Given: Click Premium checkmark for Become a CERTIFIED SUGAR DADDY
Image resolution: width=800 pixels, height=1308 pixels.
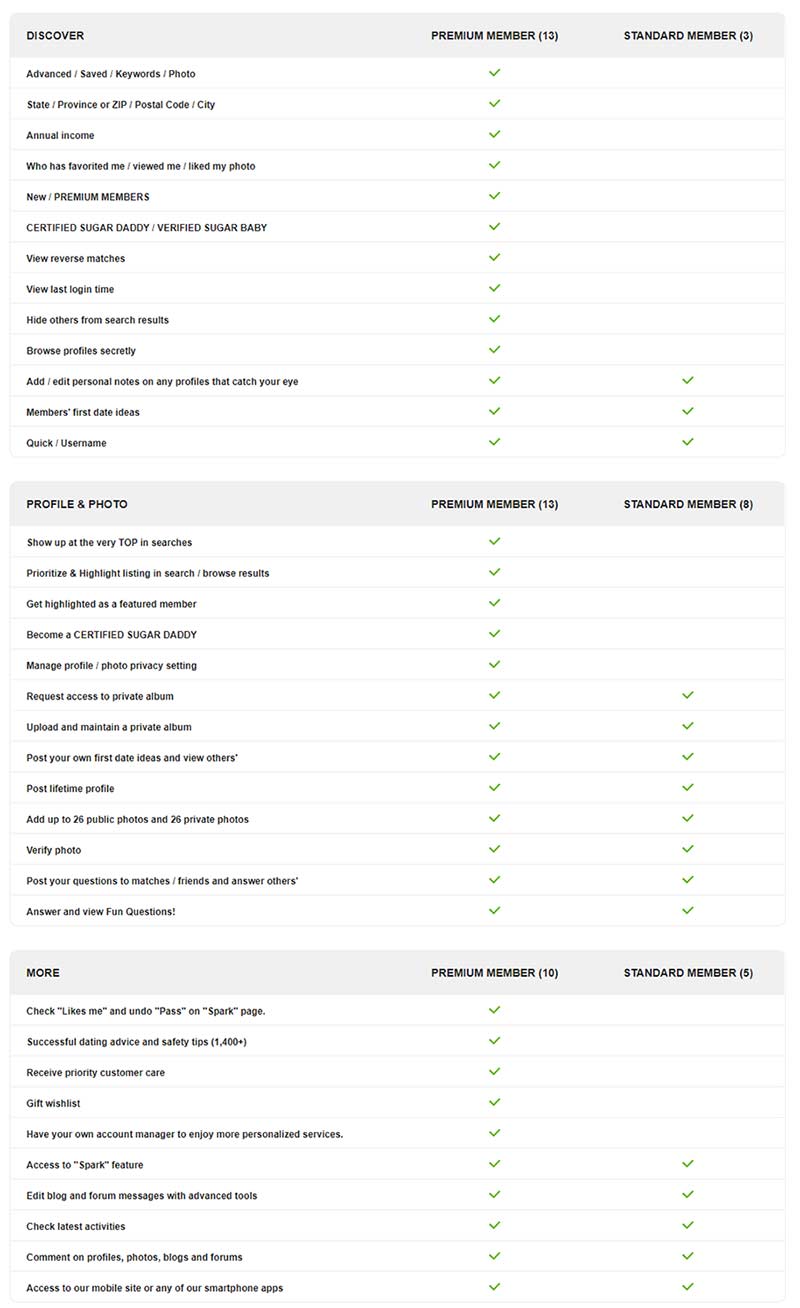Looking at the screenshot, I should pos(494,634).
